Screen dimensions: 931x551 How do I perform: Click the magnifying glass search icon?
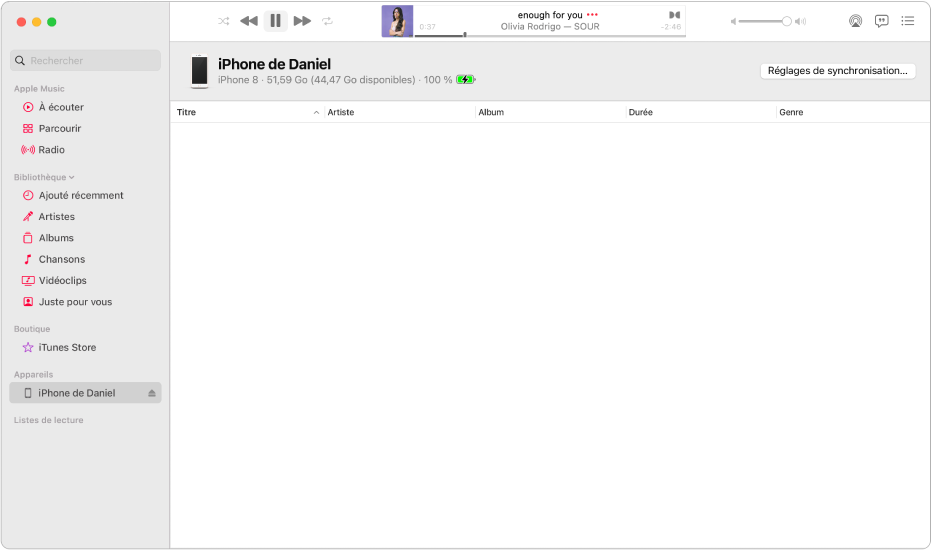[20, 61]
